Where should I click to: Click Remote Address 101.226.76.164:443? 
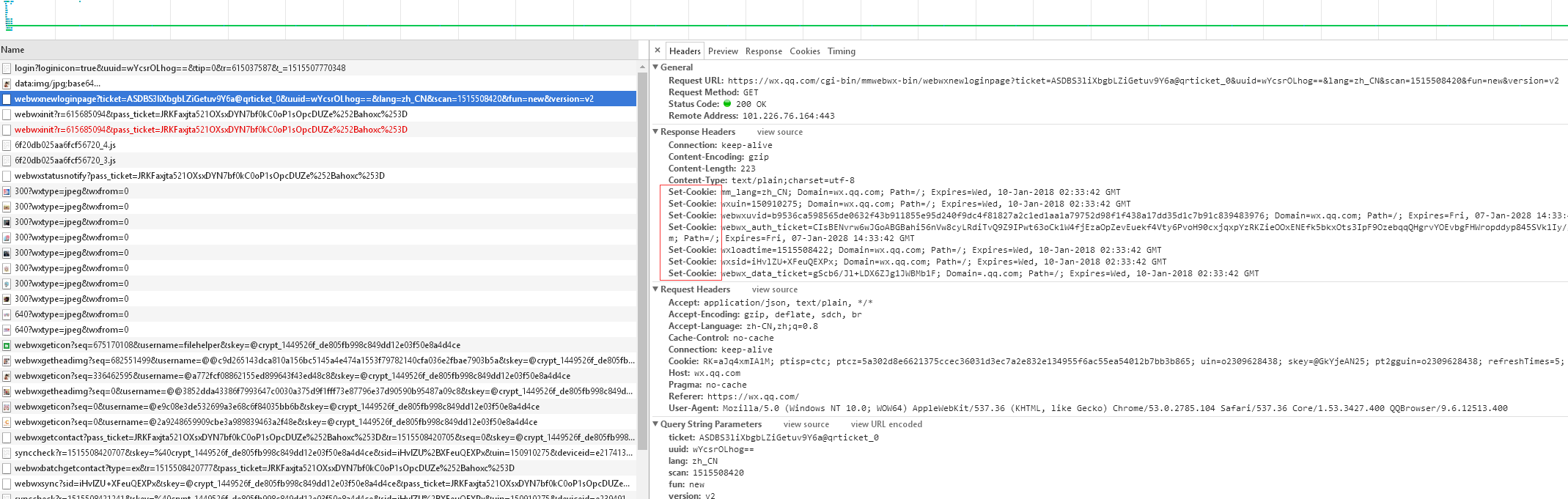(x=751, y=116)
